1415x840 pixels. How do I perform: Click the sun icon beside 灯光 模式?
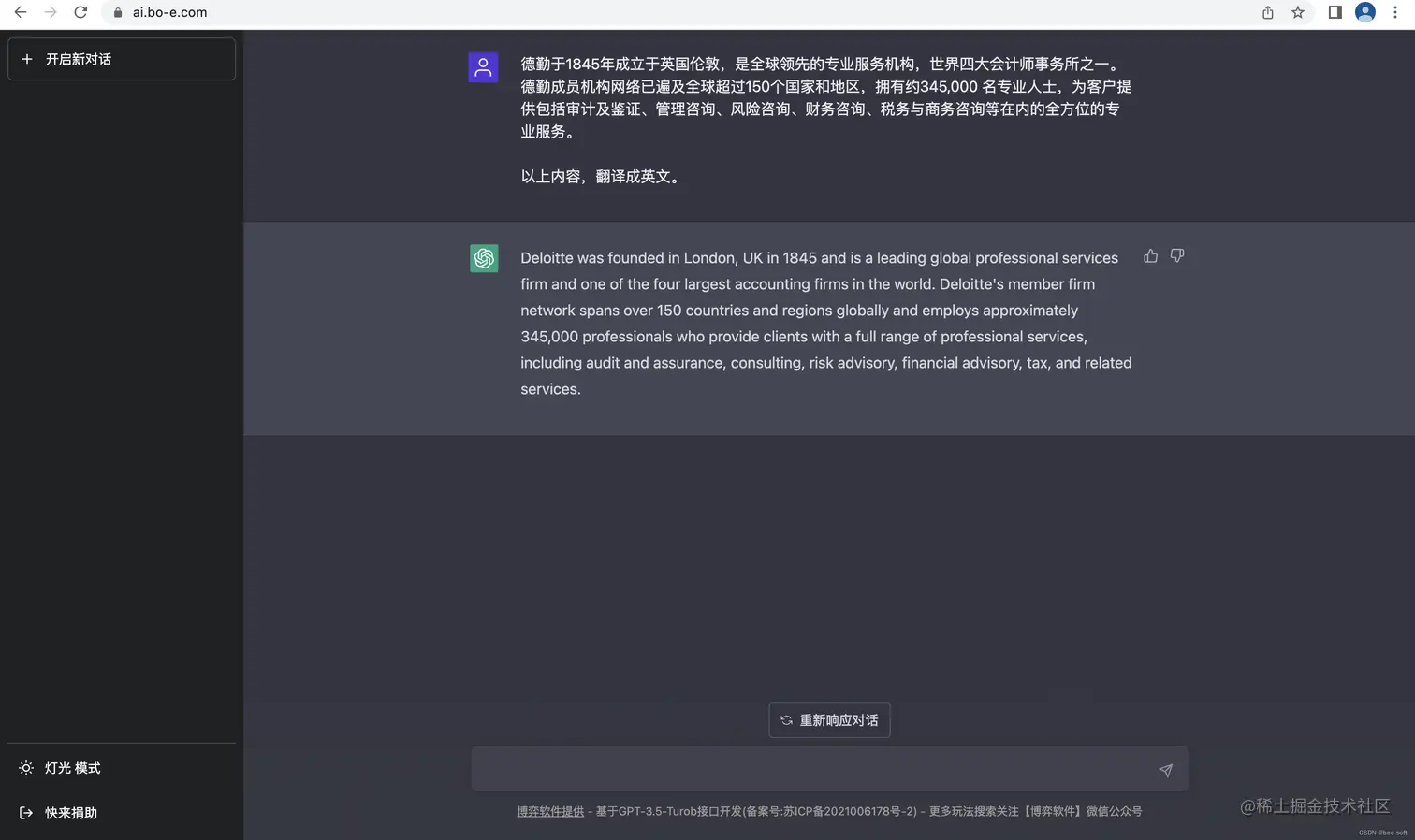(26, 768)
